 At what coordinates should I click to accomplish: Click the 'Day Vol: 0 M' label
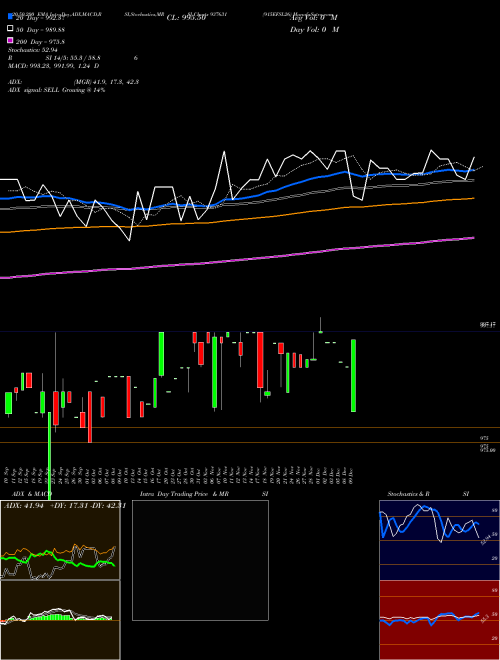pyautogui.click(x=314, y=29)
